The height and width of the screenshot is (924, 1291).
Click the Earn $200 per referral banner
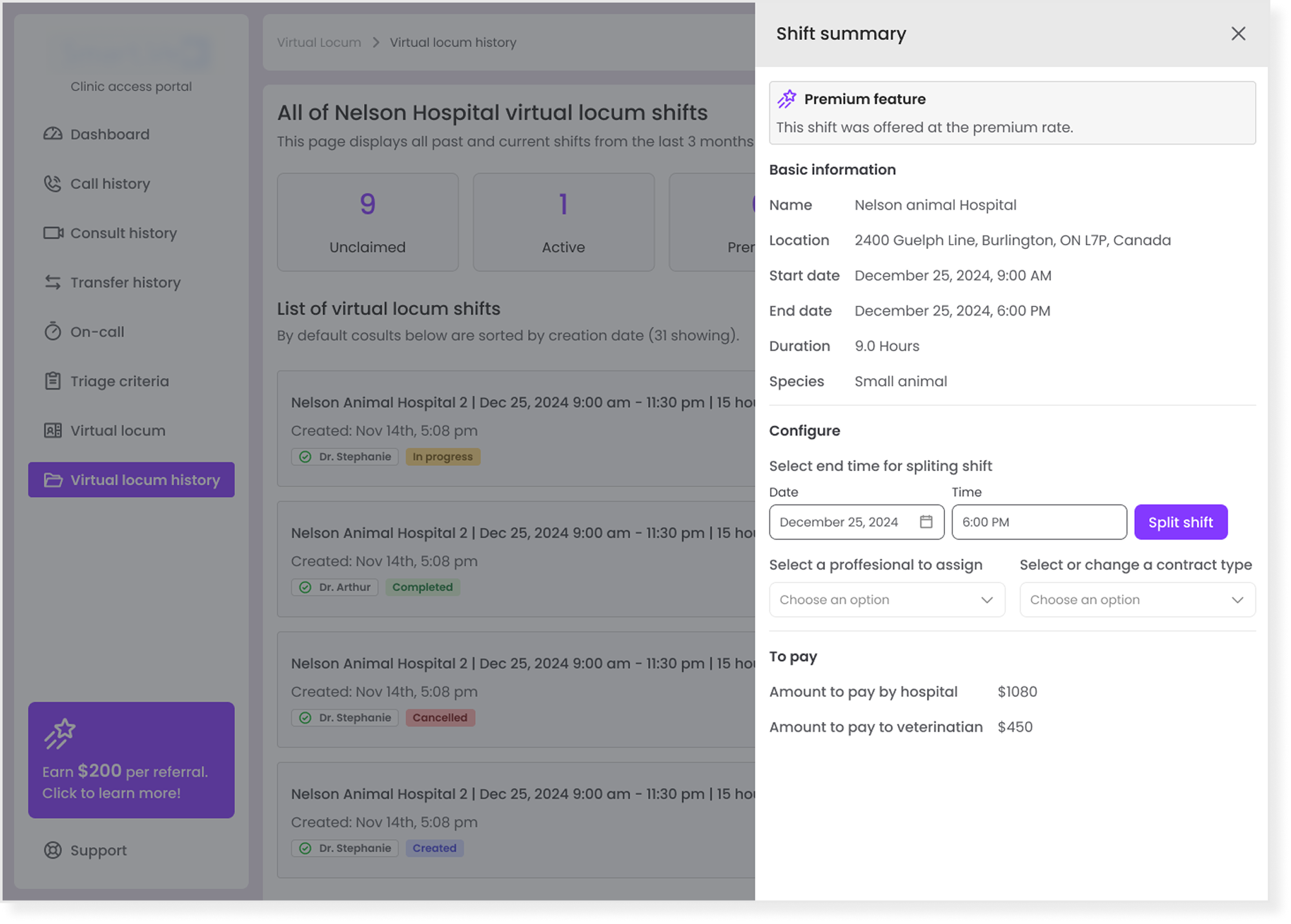(x=132, y=760)
